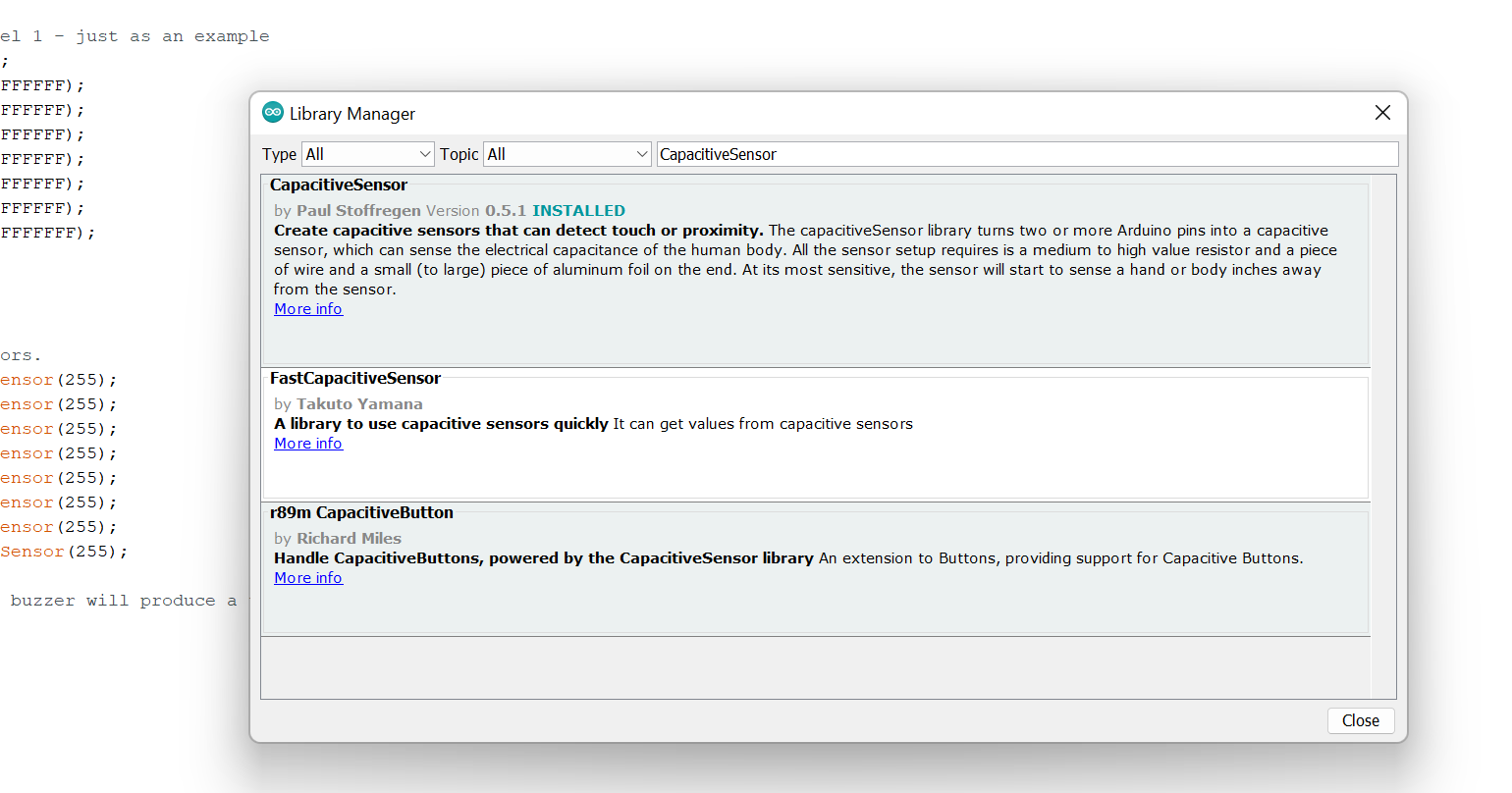Click the library list vertical scrollbar

pyautogui.click(x=1383, y=437)
